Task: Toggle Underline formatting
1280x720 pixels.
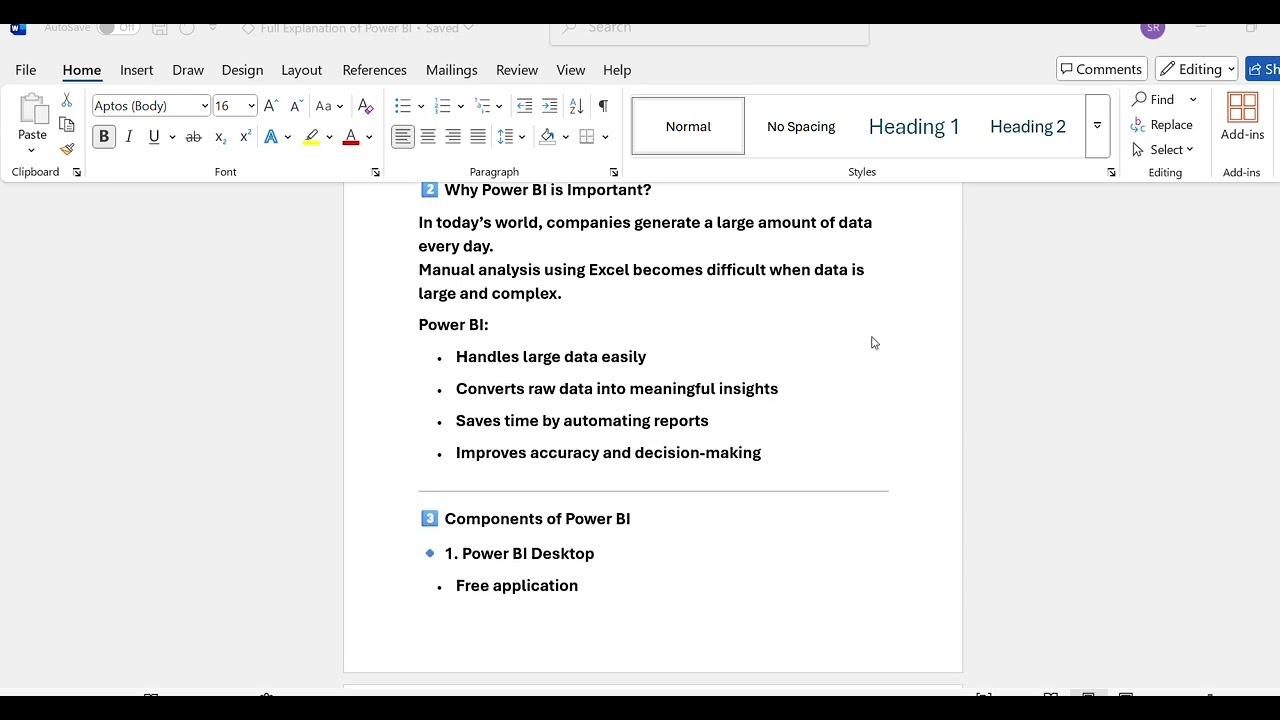Action: (x=154, y=137)
